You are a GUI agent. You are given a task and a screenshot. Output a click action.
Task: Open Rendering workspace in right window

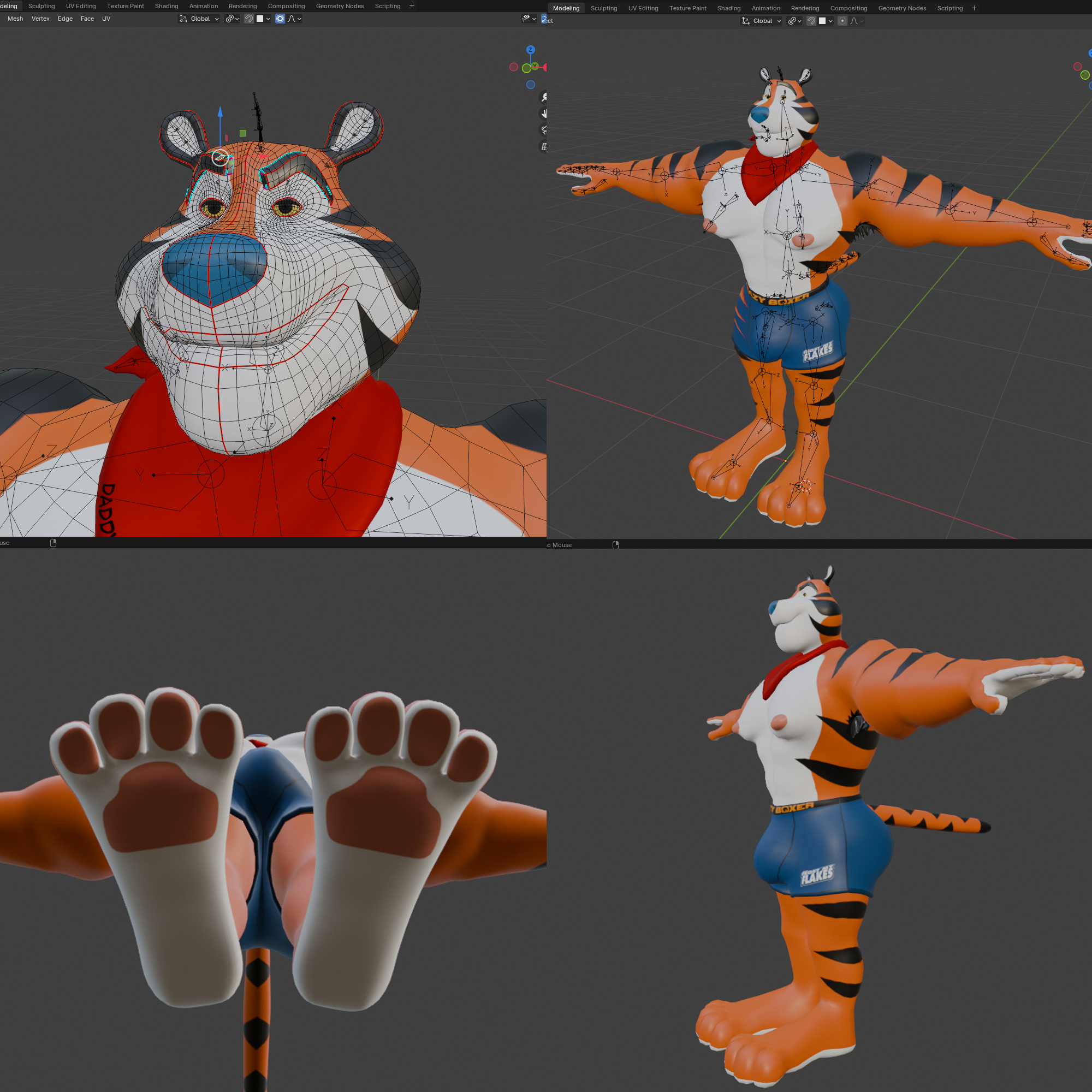(805, 9)
